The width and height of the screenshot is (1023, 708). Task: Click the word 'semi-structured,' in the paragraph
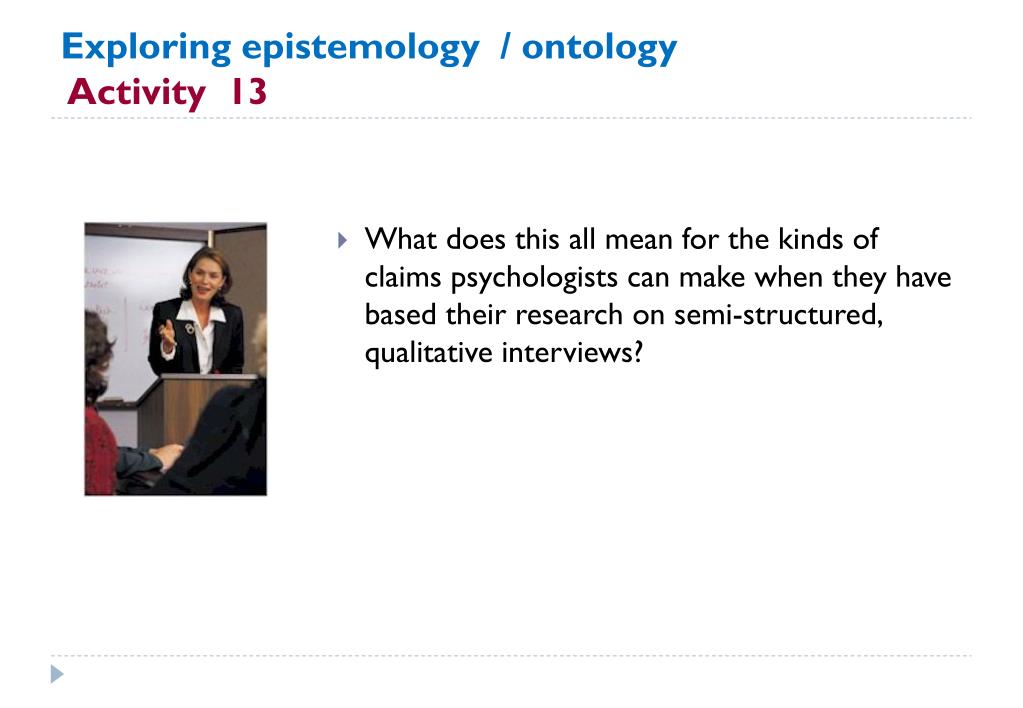pyautogui.click(x=778, y=315)
